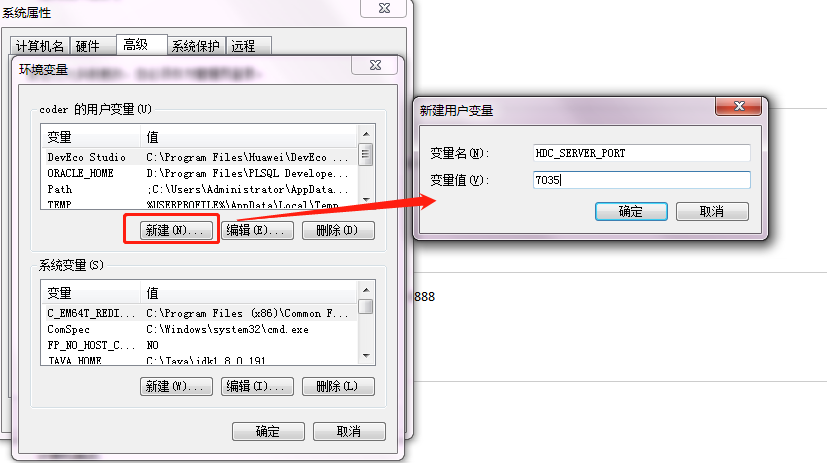Select the ORACLE_HOME user variable row
Image resolution: width=827 pixels, height=463 pixels.
pyautogui.click(x=200, y=173)
